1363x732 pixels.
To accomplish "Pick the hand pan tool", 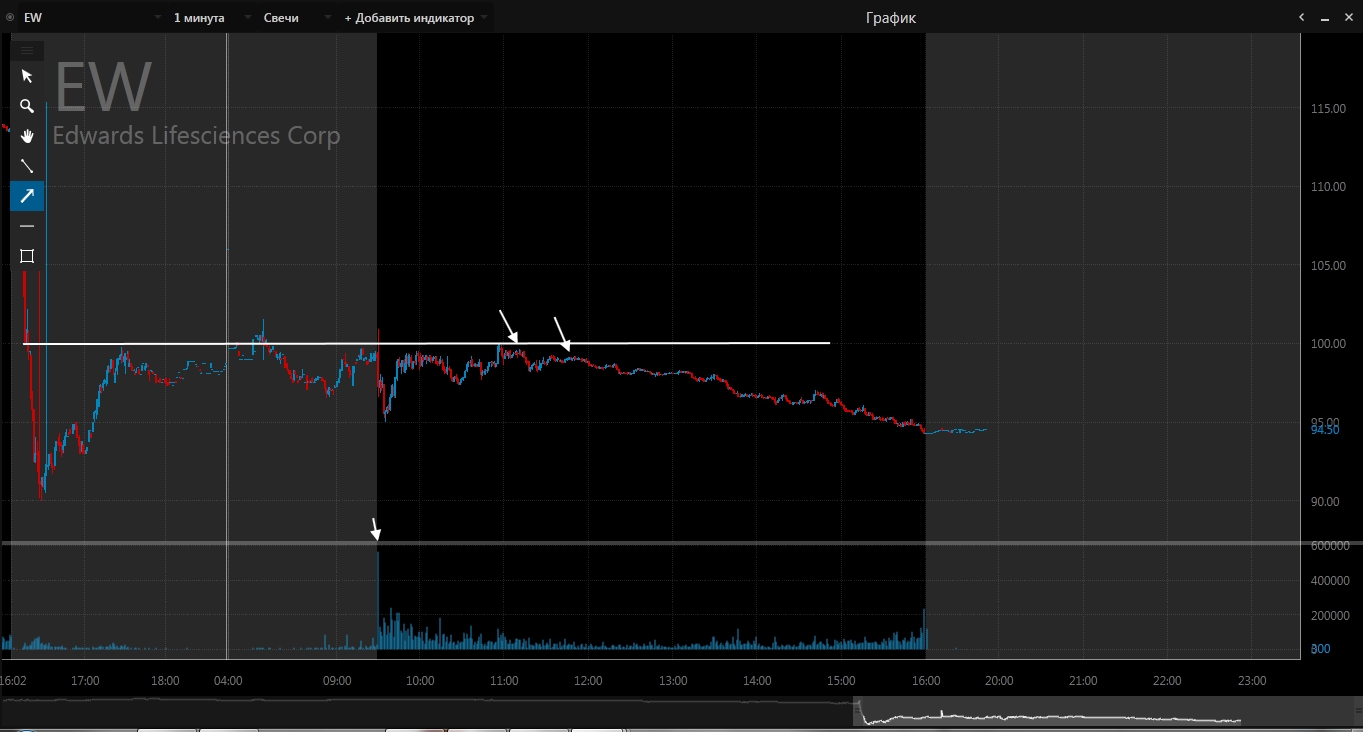I will [x=27, y=136].
